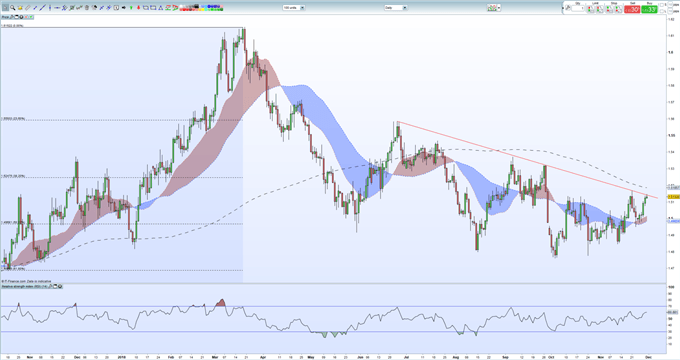
Task: Click the upper pips stepper field
Action: [x=670, y=4]
